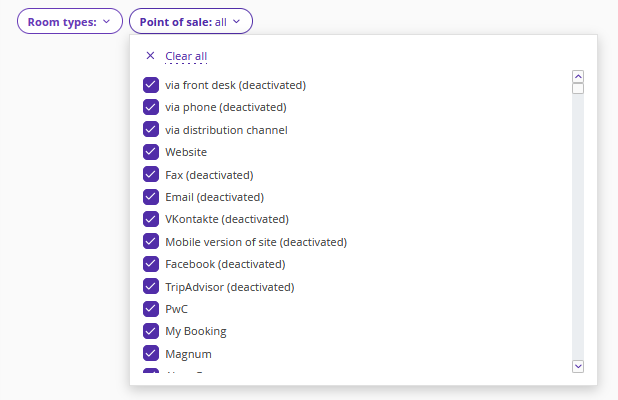618x400 pixels.
Task: Uncheck the PwC checkbox
Action: click(151, 309)
